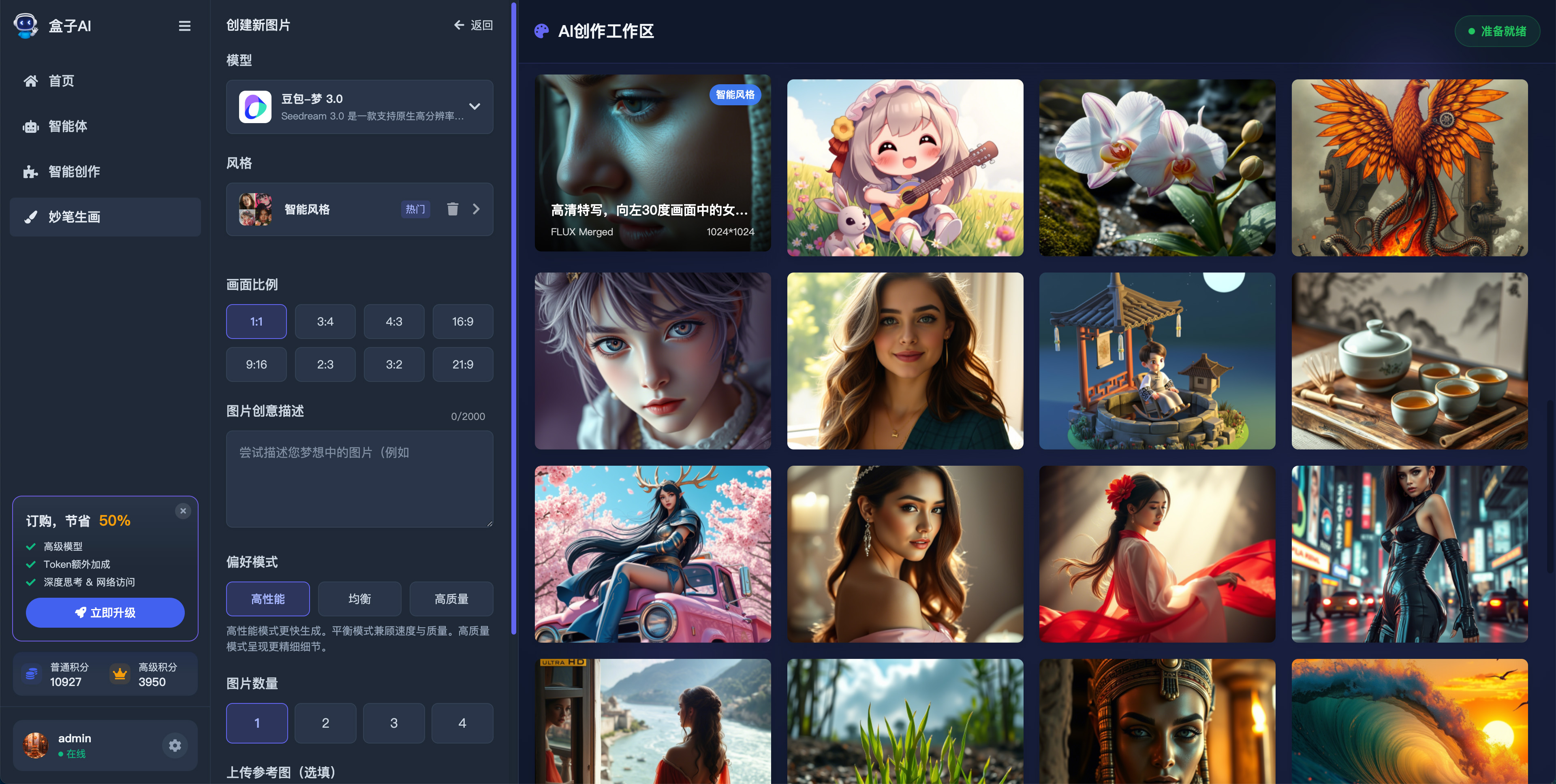Screen dimensions: 1556x784
Task: Click the dropdown chevron in model selector
Action: (x=475, y=106)
